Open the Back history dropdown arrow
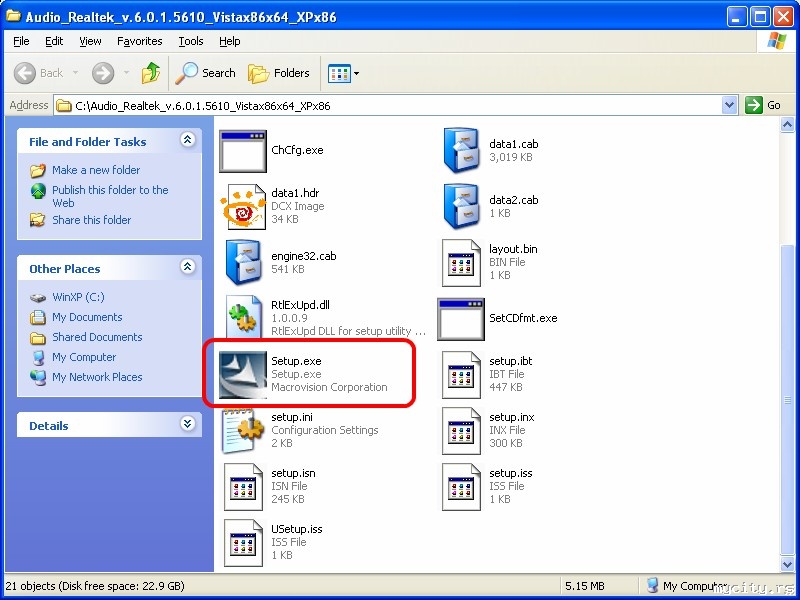This screenshot has height=600, width=800. (76, 73)
